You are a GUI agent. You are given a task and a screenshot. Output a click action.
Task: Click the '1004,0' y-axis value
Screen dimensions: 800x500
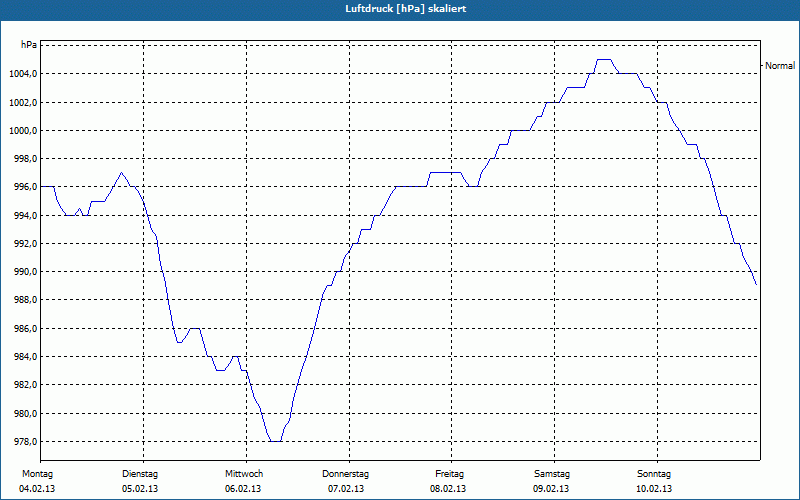coord(23,74)
